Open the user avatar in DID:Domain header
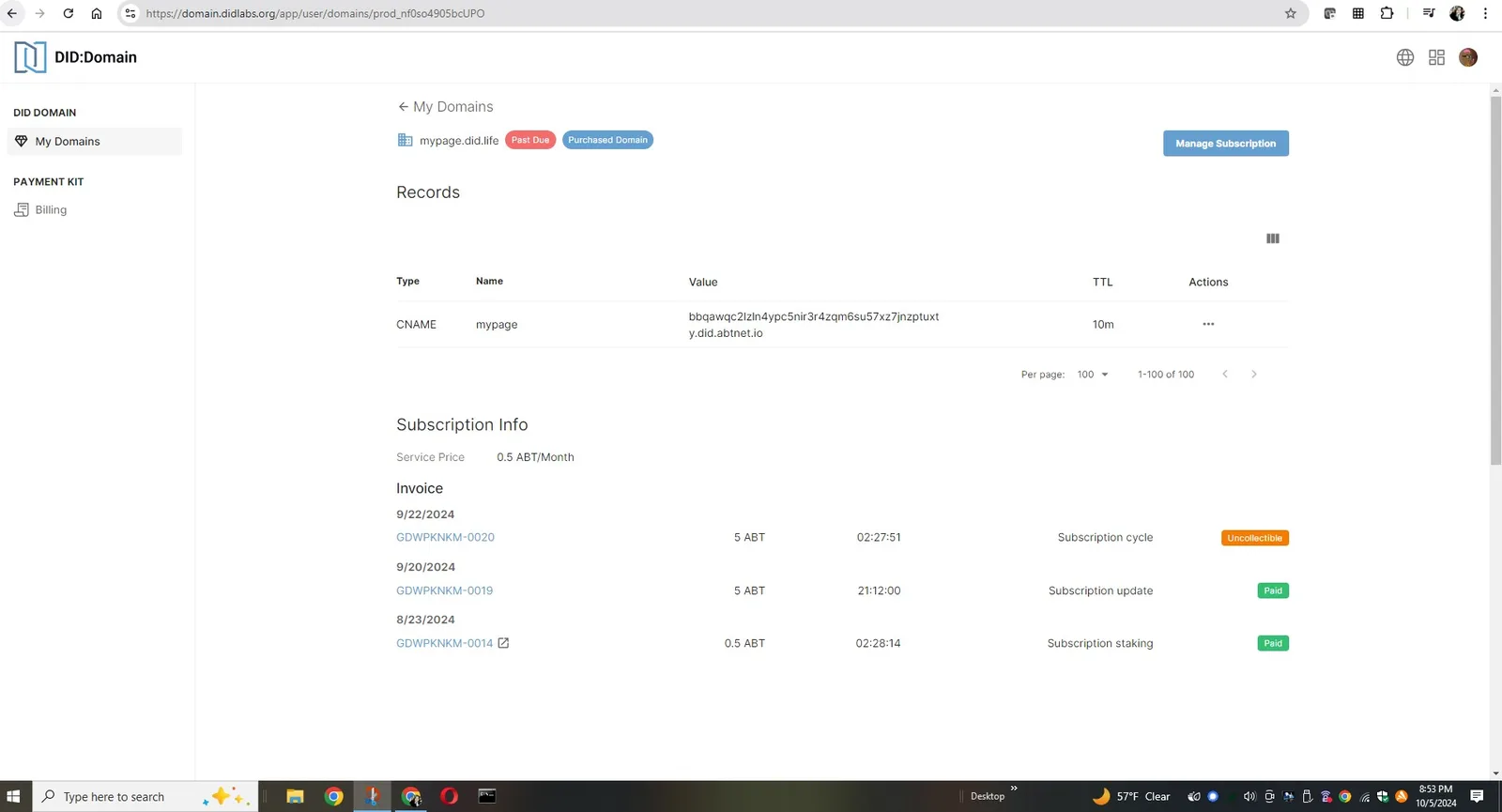Screen dimensions: 1502x812 point(1468,57)
